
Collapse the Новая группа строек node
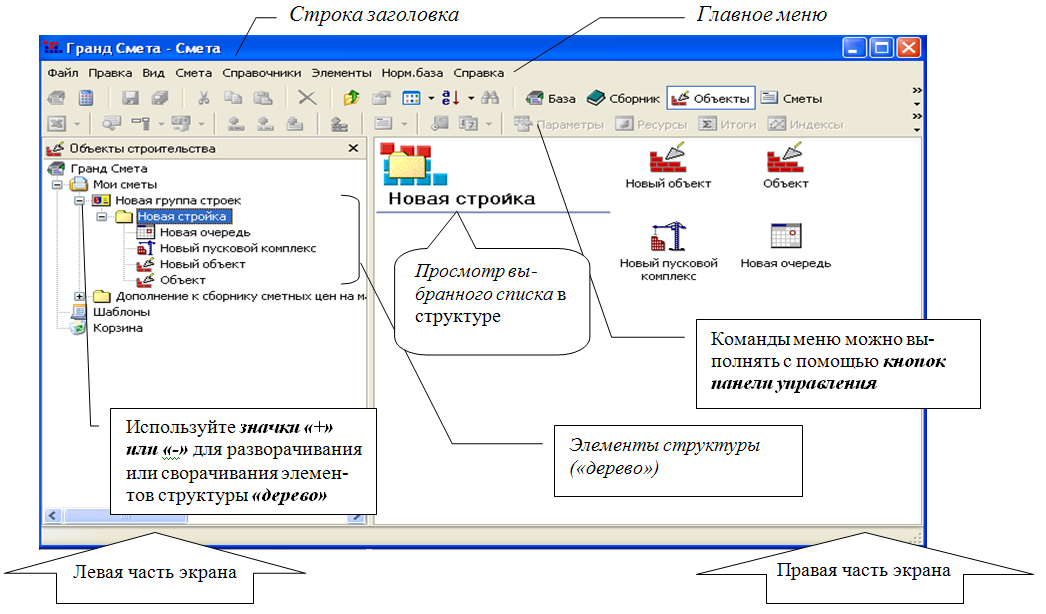[79, 201]
